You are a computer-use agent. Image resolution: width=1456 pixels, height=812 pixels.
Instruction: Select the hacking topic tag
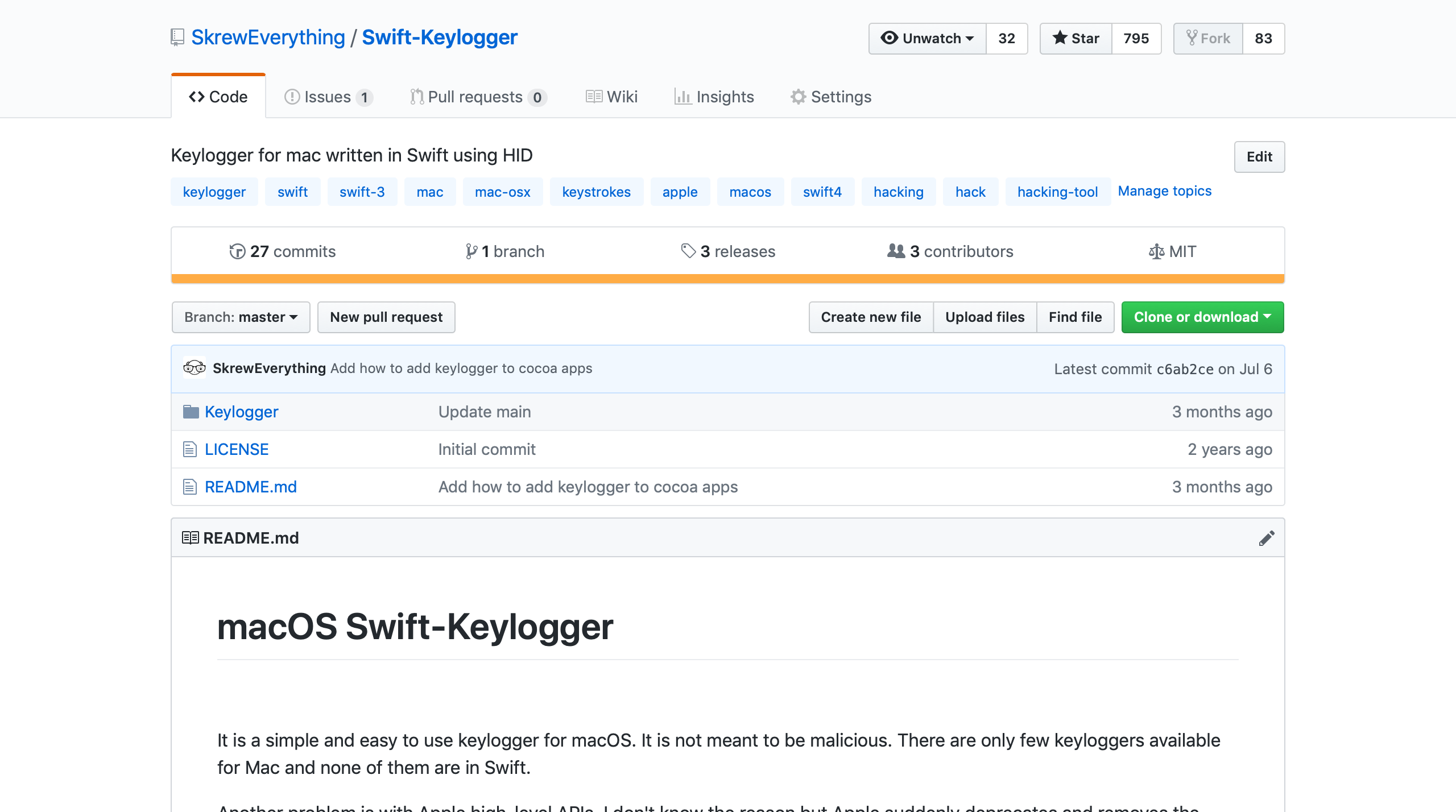pyautogui.click(x=899, y=192)
